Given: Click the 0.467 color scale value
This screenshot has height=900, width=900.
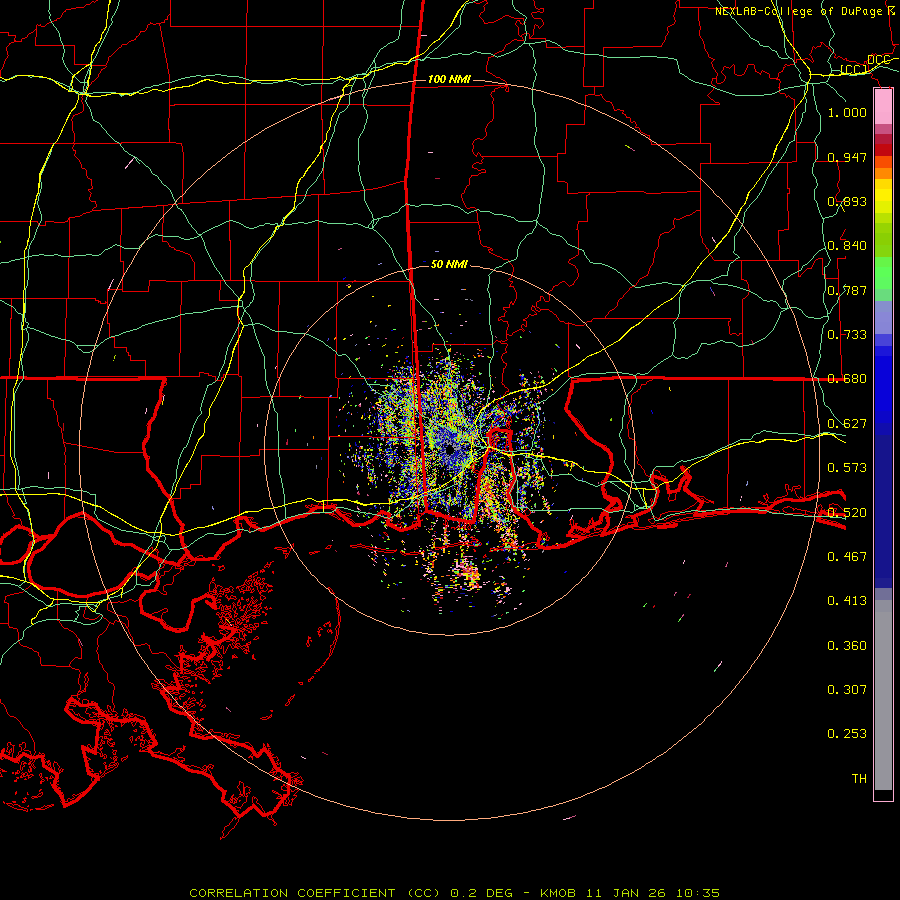Looking at the screenshot, I should click(x=847, y=557).
